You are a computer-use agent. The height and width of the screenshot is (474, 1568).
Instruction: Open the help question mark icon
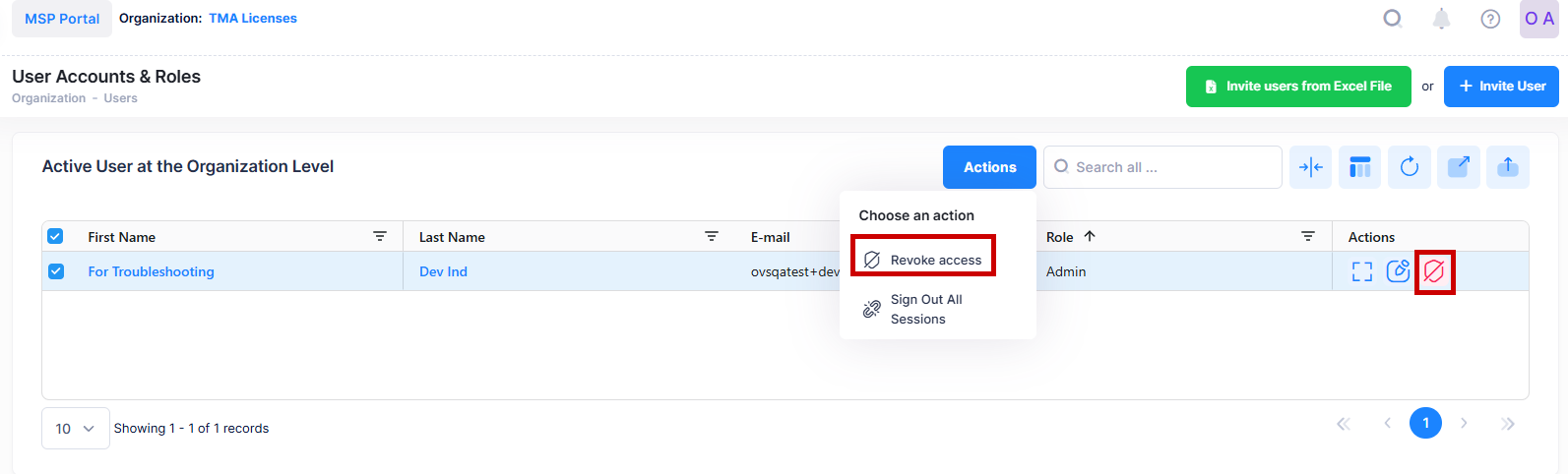click(1490, 19)
